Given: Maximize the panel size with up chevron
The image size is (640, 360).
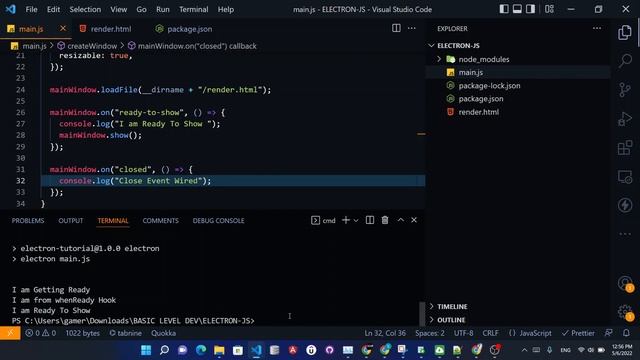Looking at the screenshot, I should pyautogui.click(x=400, y=220).
